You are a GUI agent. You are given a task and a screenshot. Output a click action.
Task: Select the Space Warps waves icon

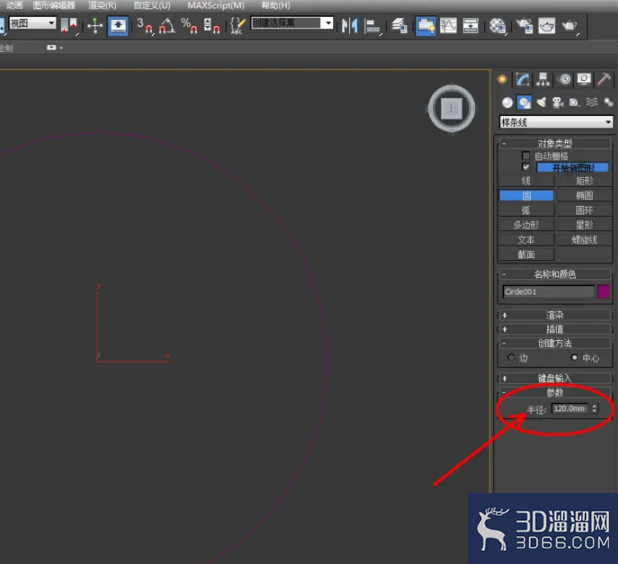[x=592, y=102]
